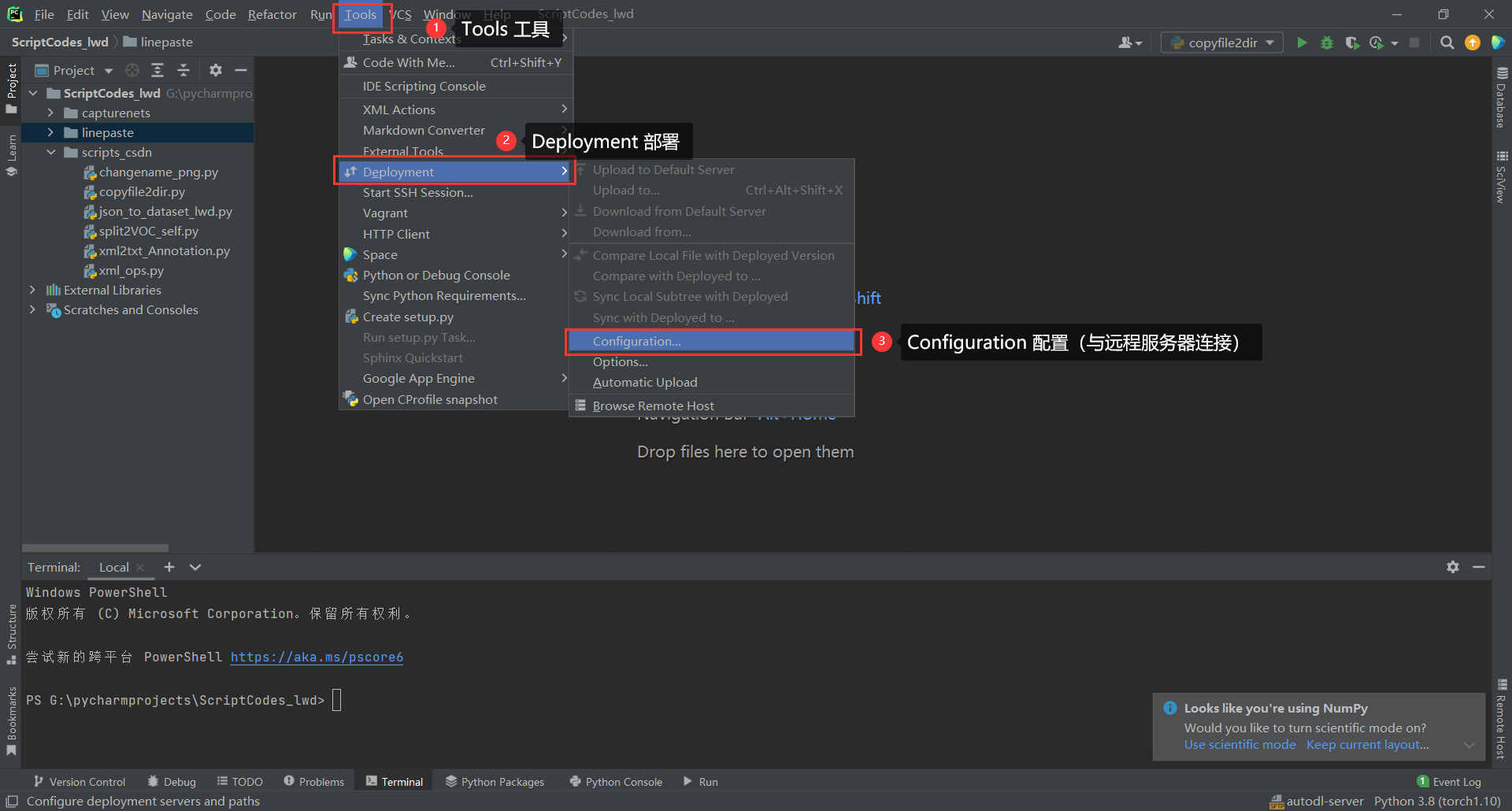Run with coverage shield icon
The height and width of the screenshot is (811, 1512).
(x=1352, y=43)
